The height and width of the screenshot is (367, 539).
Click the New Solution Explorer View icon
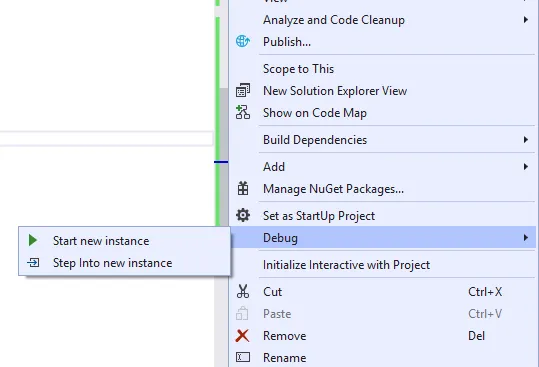[243, 91]
